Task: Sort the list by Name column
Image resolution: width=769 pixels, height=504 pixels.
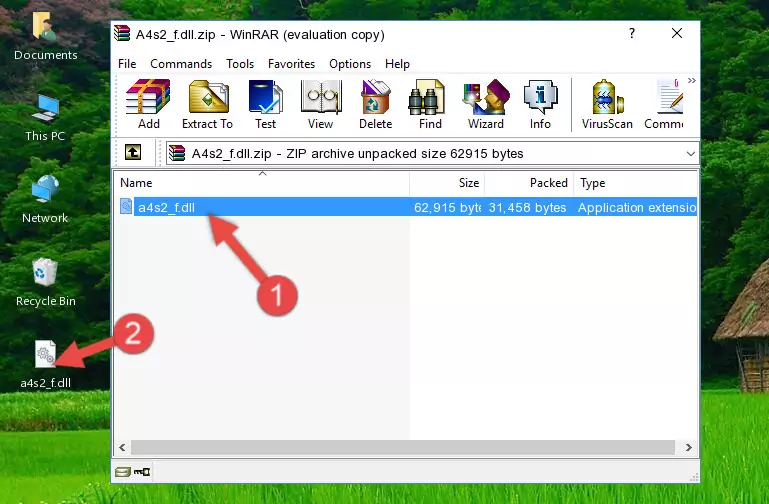Action: pyautogui.click(x=262, y=183)
